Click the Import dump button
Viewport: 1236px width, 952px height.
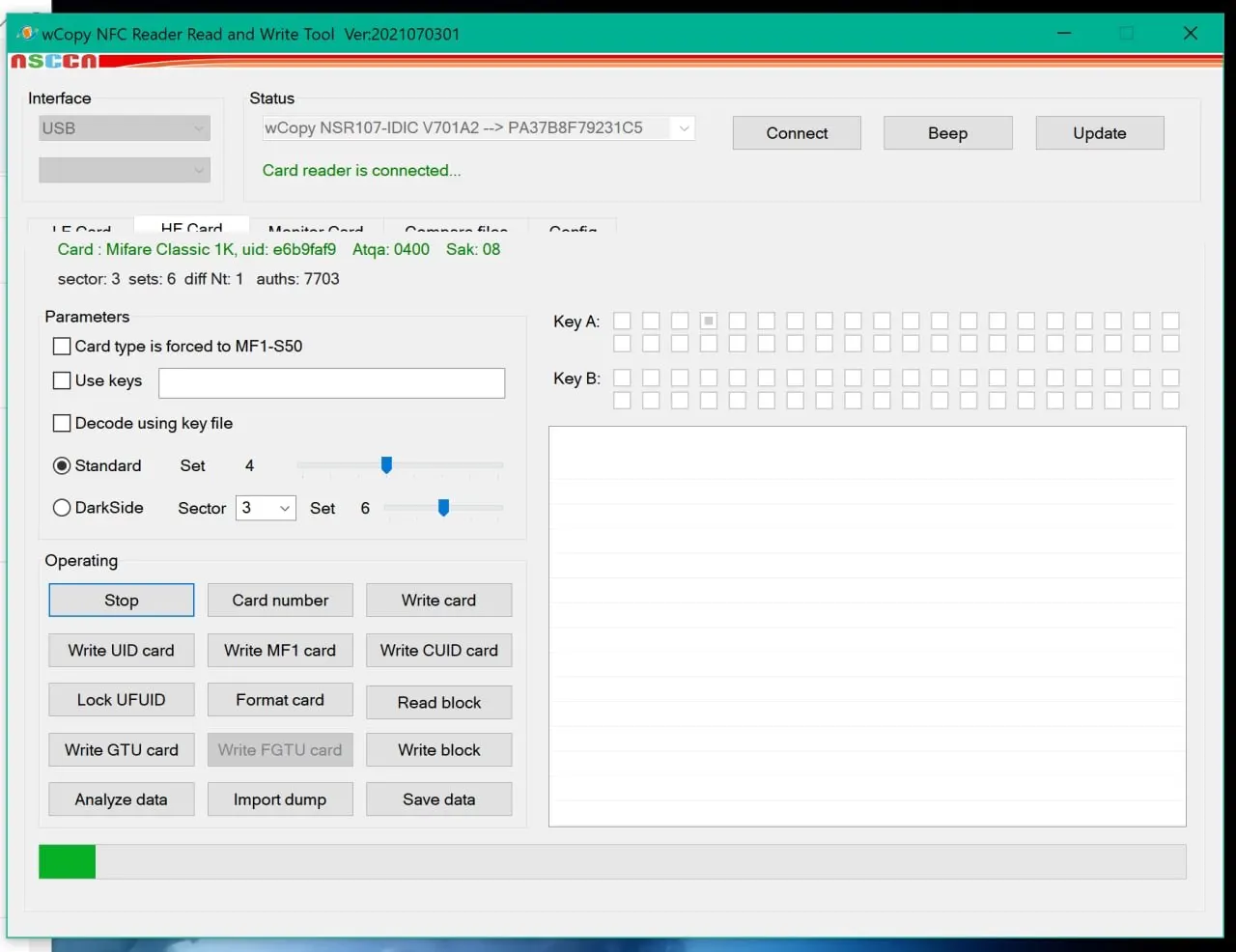280,799
